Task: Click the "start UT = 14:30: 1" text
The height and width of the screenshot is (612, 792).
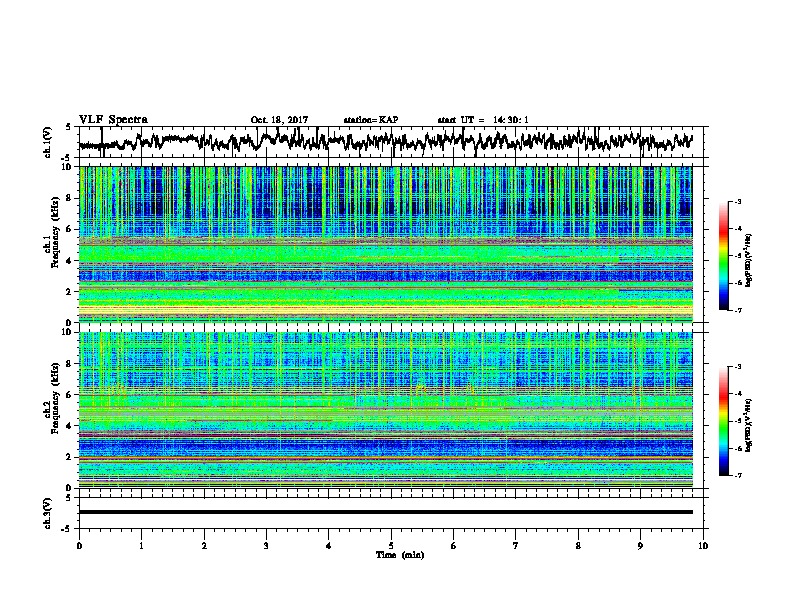Action: 483,120
